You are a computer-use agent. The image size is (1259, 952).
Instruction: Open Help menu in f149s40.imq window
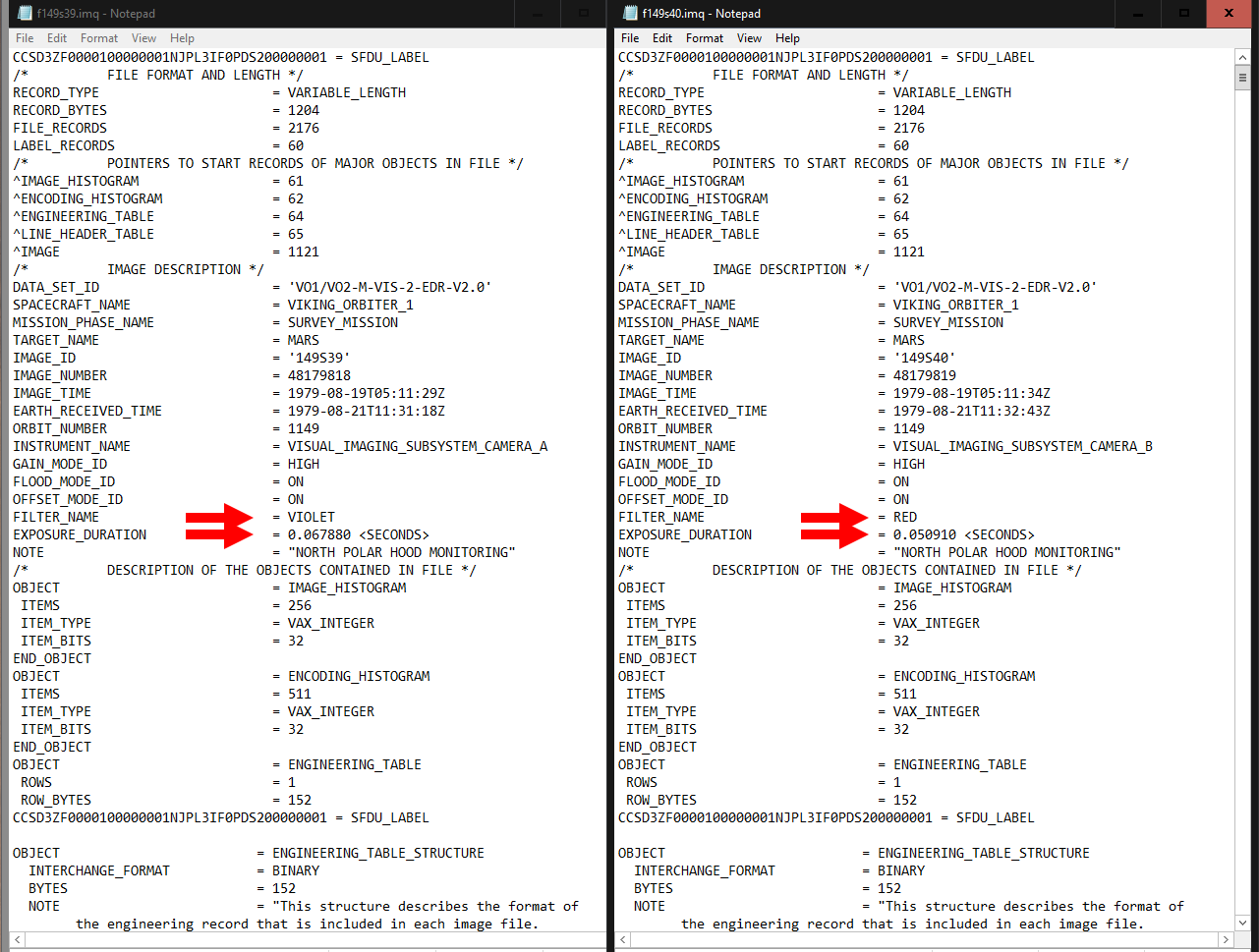787,38
